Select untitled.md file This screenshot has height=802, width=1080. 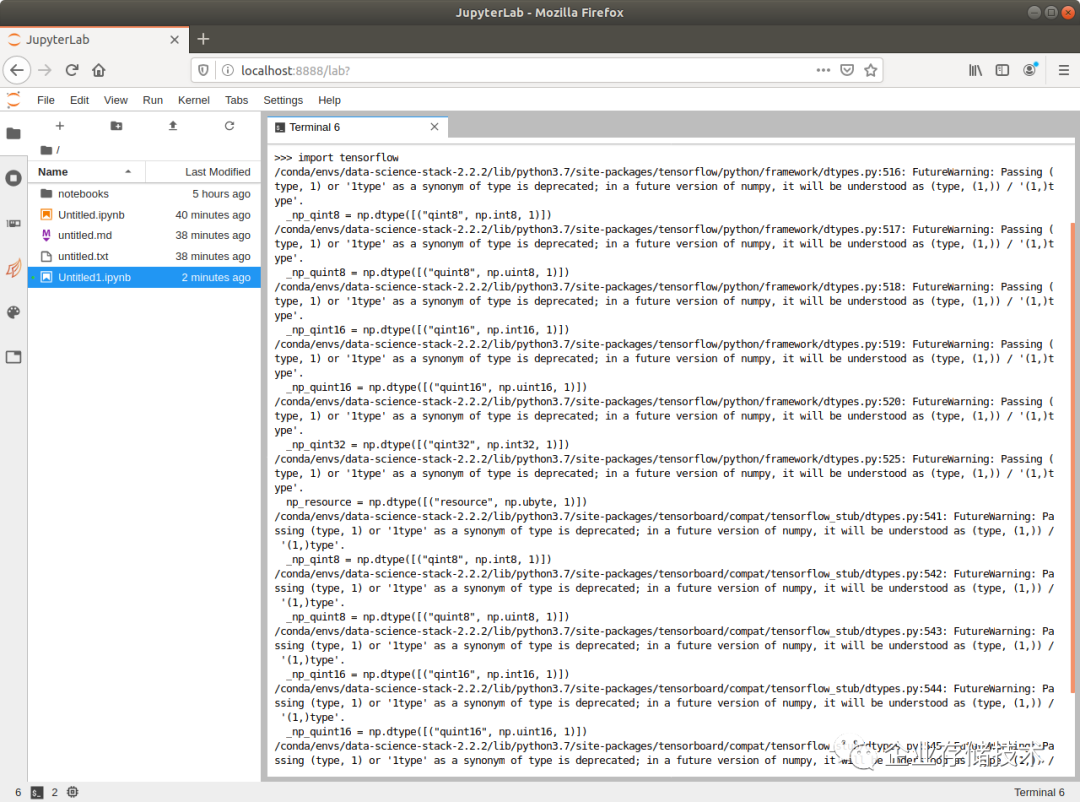pyautogui.click(x=144, y=235)
